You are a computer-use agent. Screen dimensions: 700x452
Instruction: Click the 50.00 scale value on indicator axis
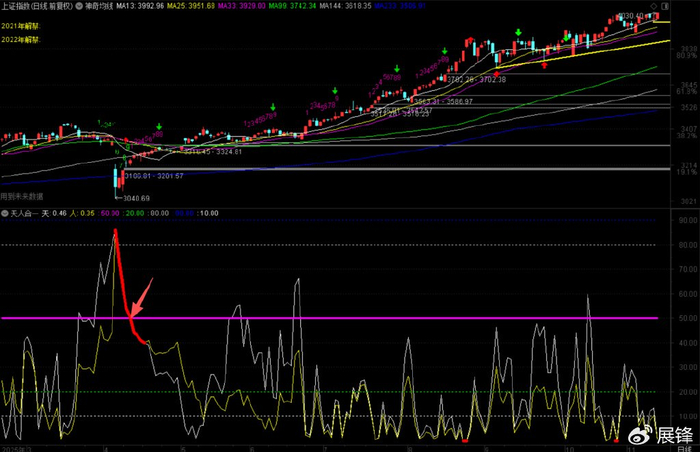pos(688,318)
